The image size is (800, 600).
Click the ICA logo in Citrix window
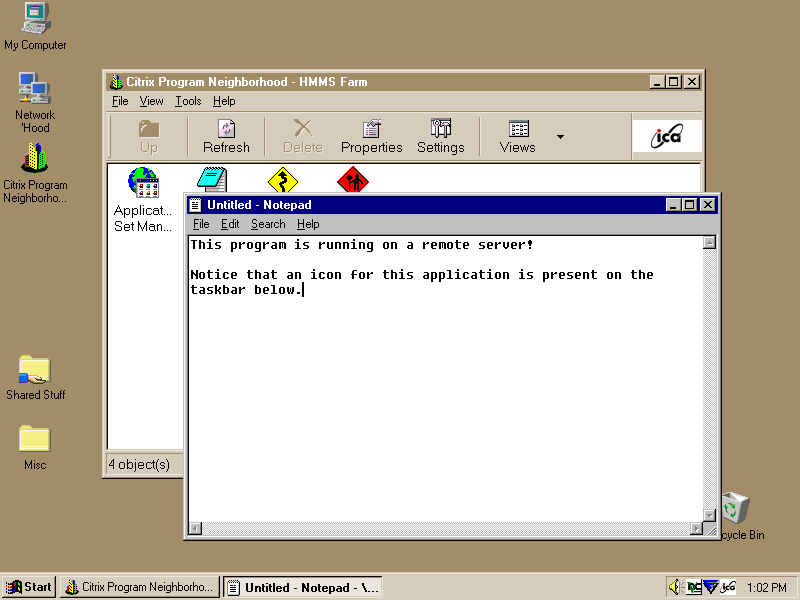667,136
